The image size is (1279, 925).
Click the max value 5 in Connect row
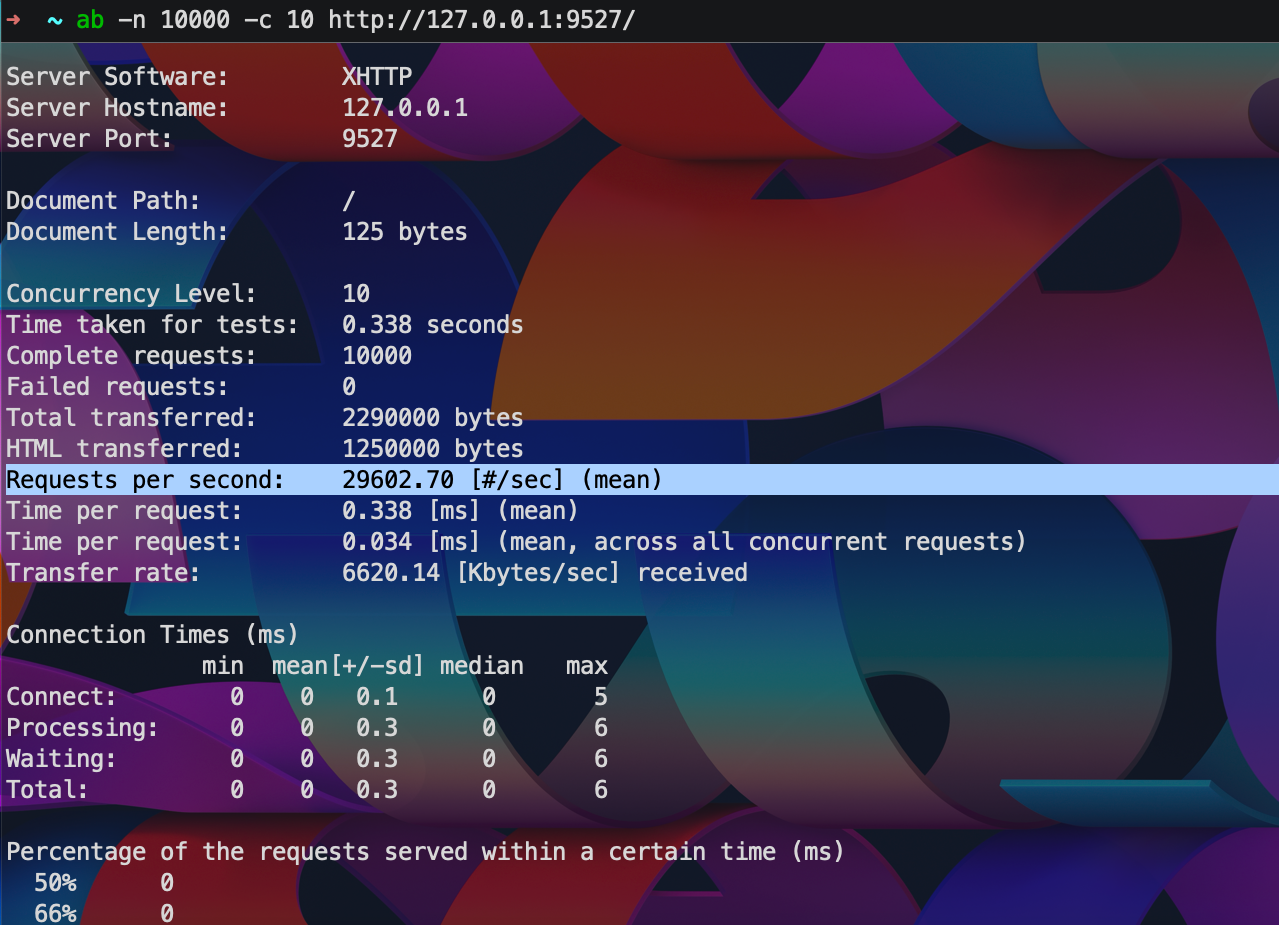(600, 697)
